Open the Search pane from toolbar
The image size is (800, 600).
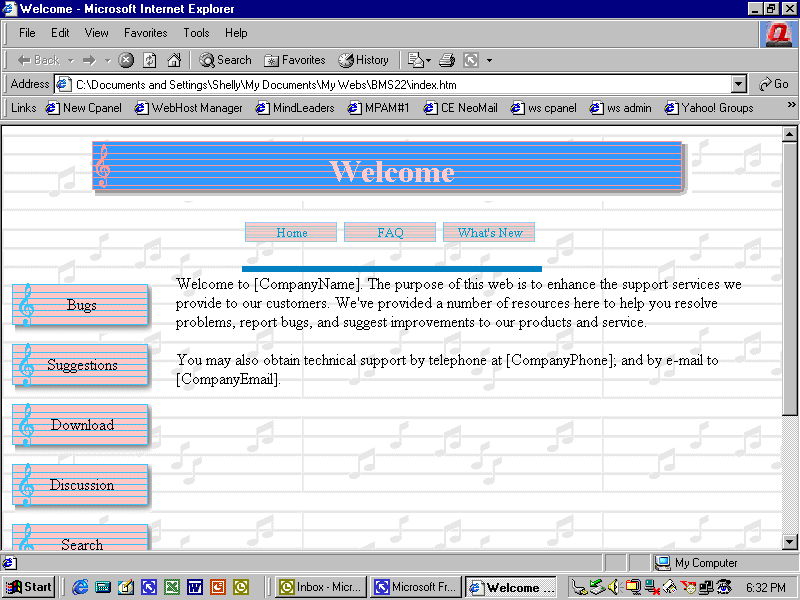click(x=225, y=60)
